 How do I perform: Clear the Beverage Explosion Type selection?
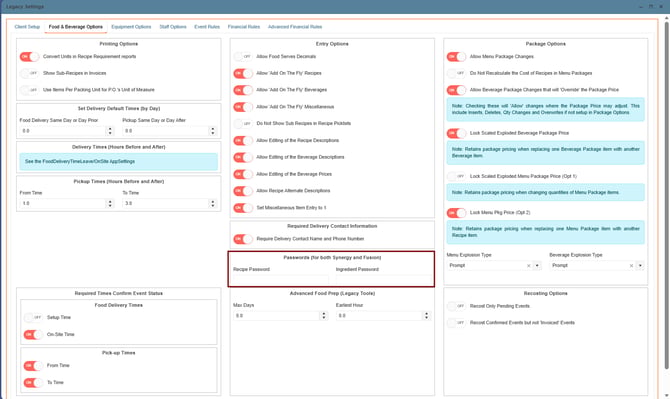[x=631, y=266]
